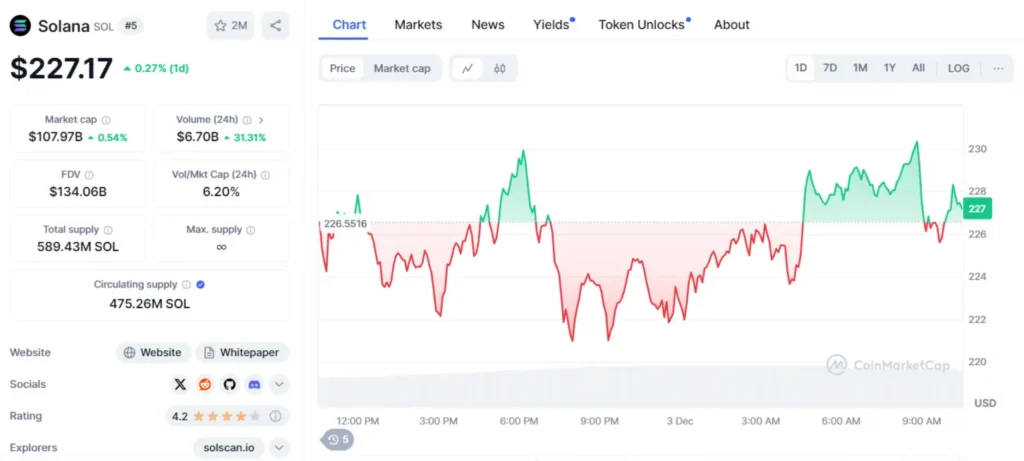Screen dimensions: 1024x461
Task: Open the Chart tab
Action: coord(349,25)
